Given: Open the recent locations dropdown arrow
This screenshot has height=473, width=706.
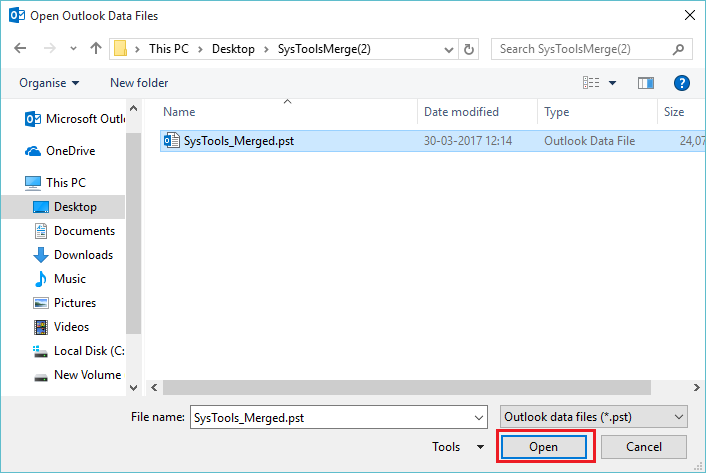Looking at the screenshot, I should coord(73,49).
